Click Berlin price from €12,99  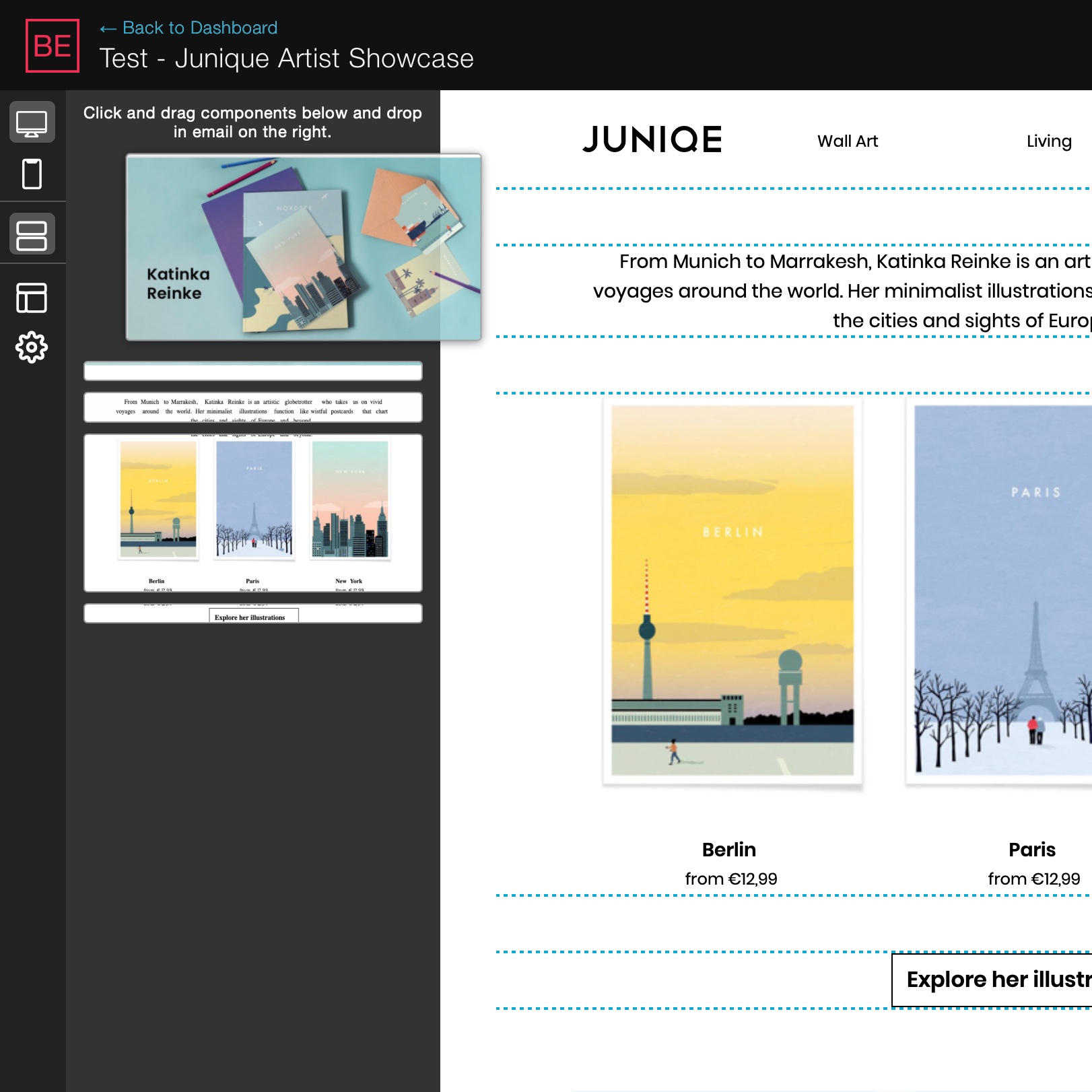pos(731,879)
